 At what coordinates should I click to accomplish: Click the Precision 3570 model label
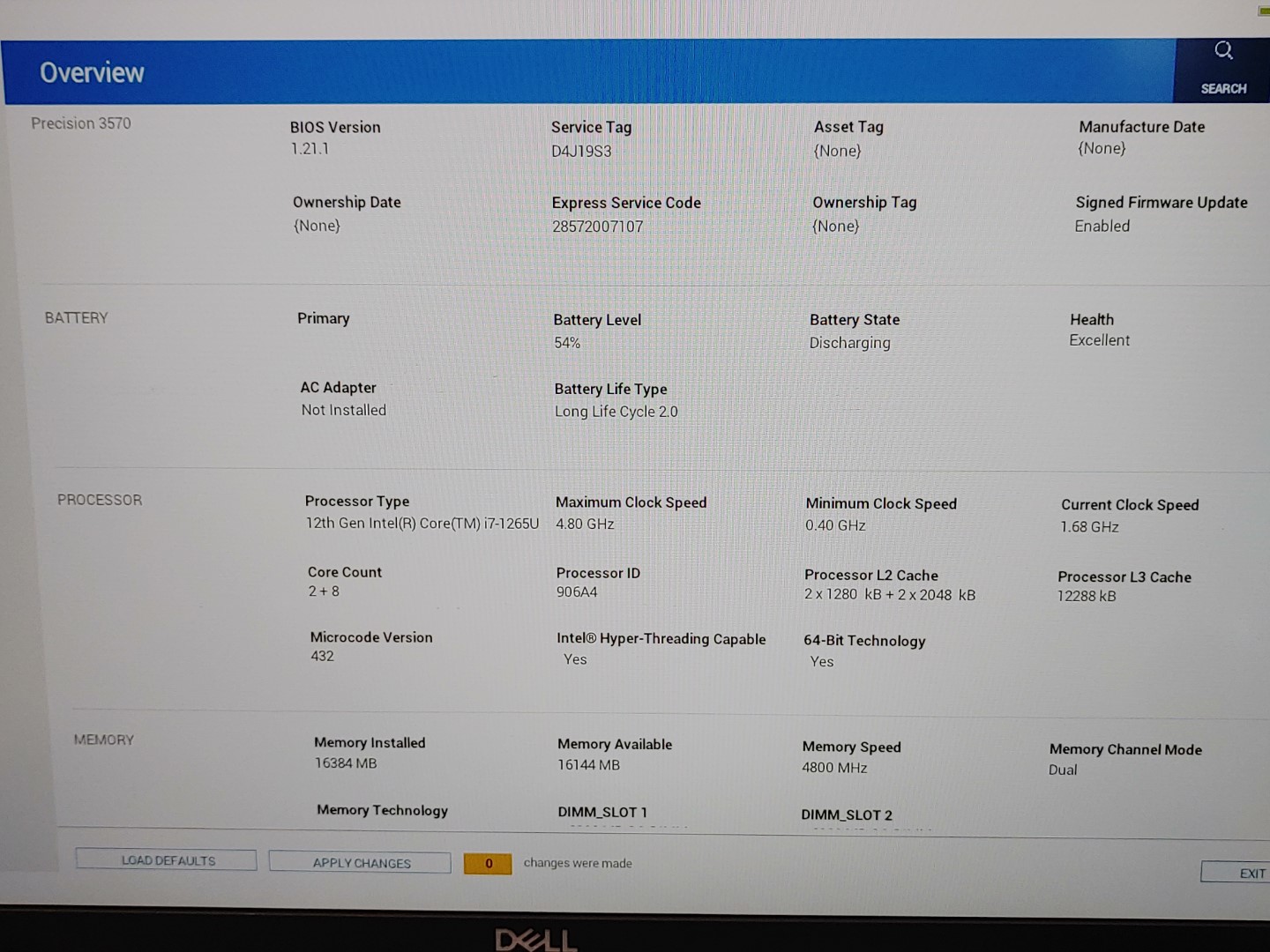[x=81, y=123]
